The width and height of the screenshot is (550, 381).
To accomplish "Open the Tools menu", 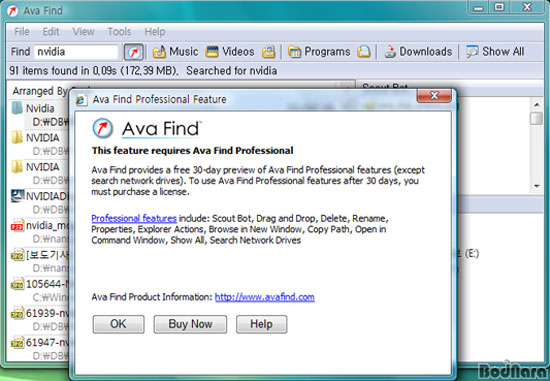I will pyautogui.click(x=119, y=32).
